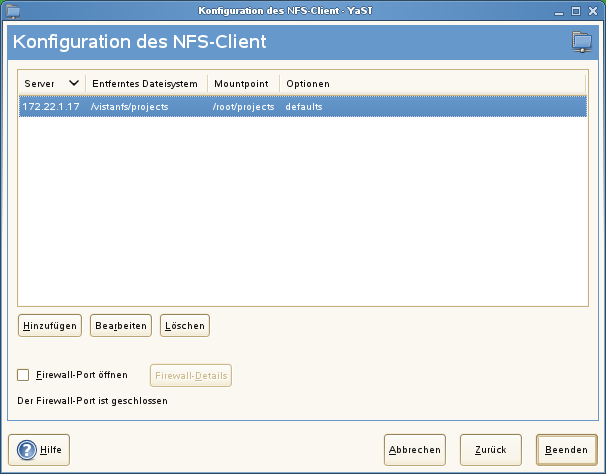
Task: Click the Hinzufügen button
Action: (x=50, y=326)
